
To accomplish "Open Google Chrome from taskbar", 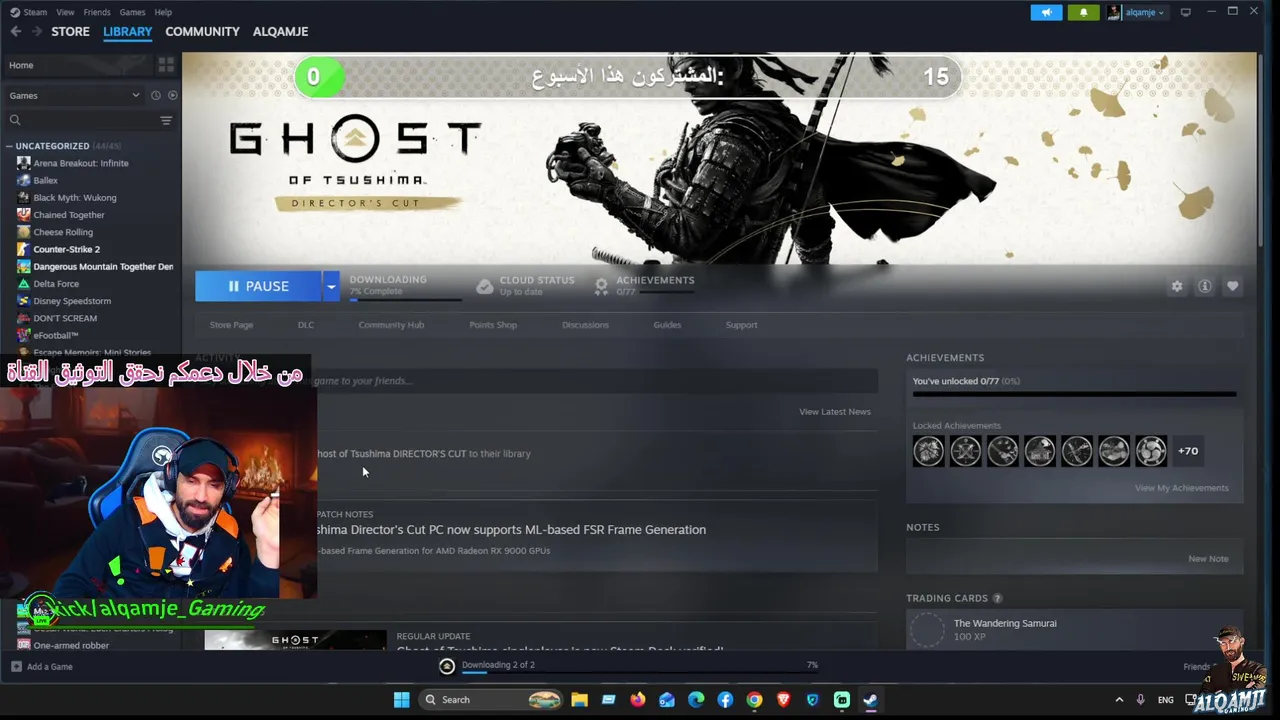I will (x=754, y=699).
